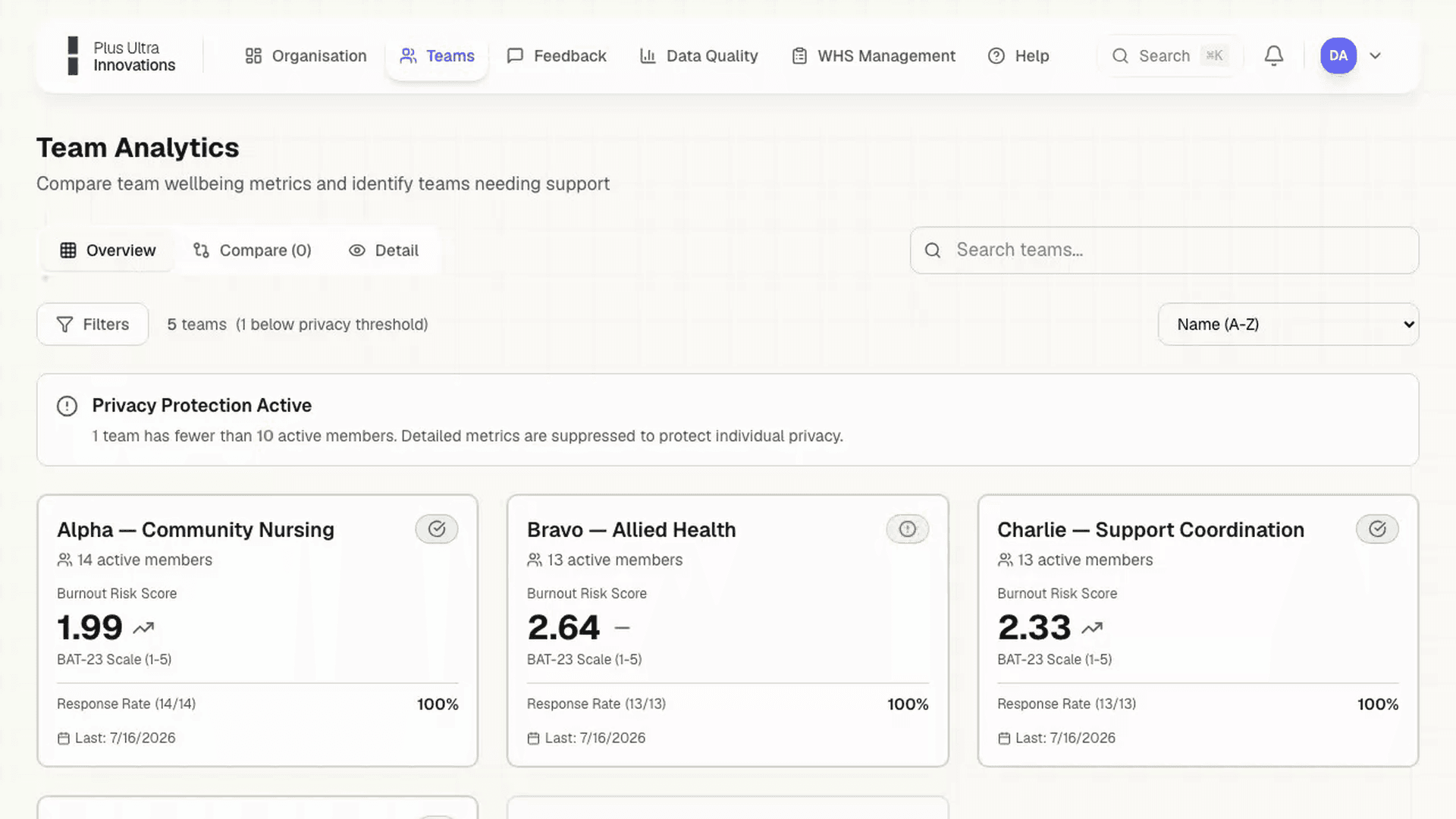Click the Privacy Protection Active alert icon
The image size is (1456, 819).
click(x=67, y=406)
